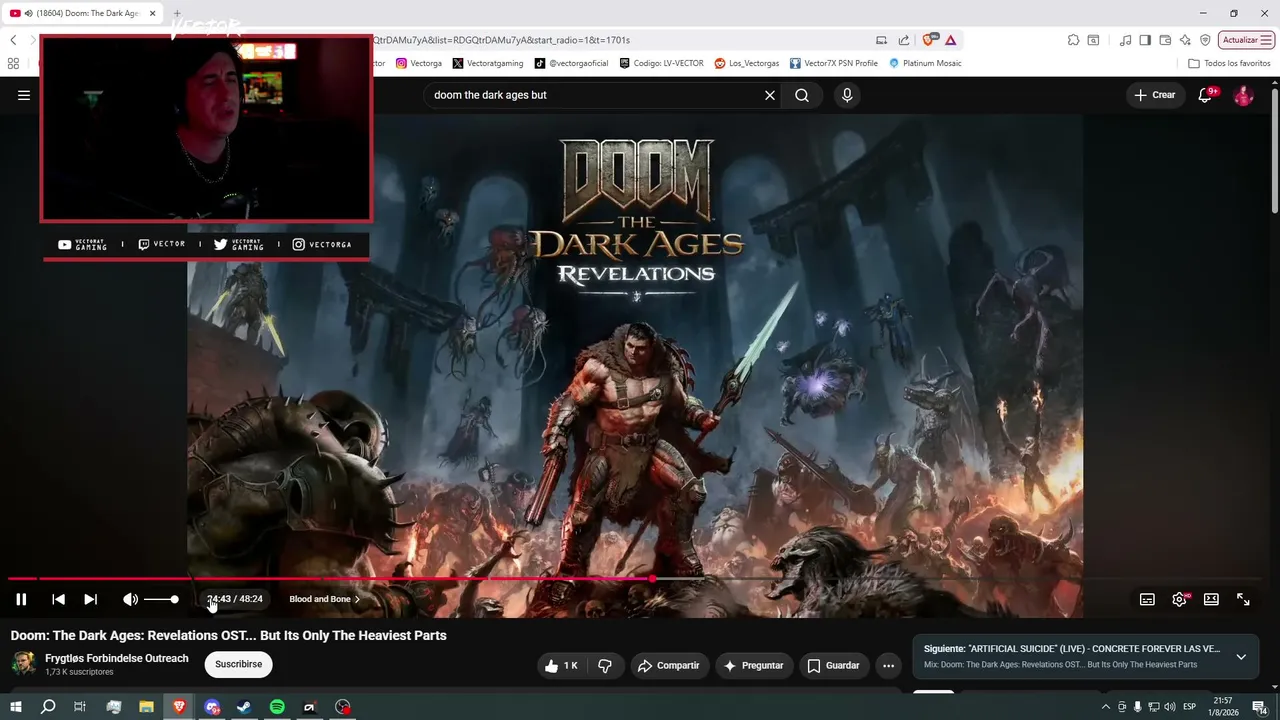
Task: Close the Doom browser tab
Action: point(152,13)
